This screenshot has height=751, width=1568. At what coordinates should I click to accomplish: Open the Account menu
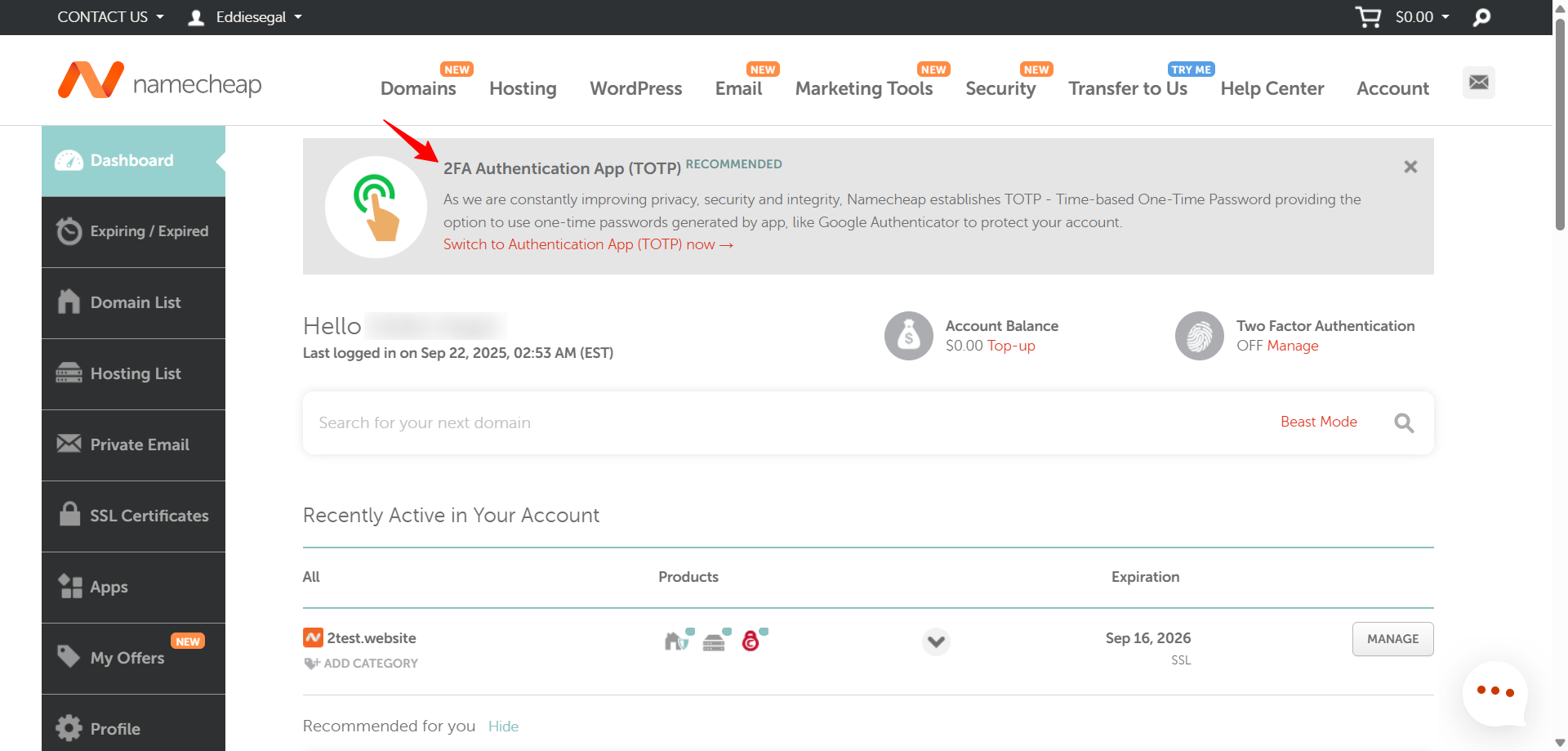[x=1393, y=88]
